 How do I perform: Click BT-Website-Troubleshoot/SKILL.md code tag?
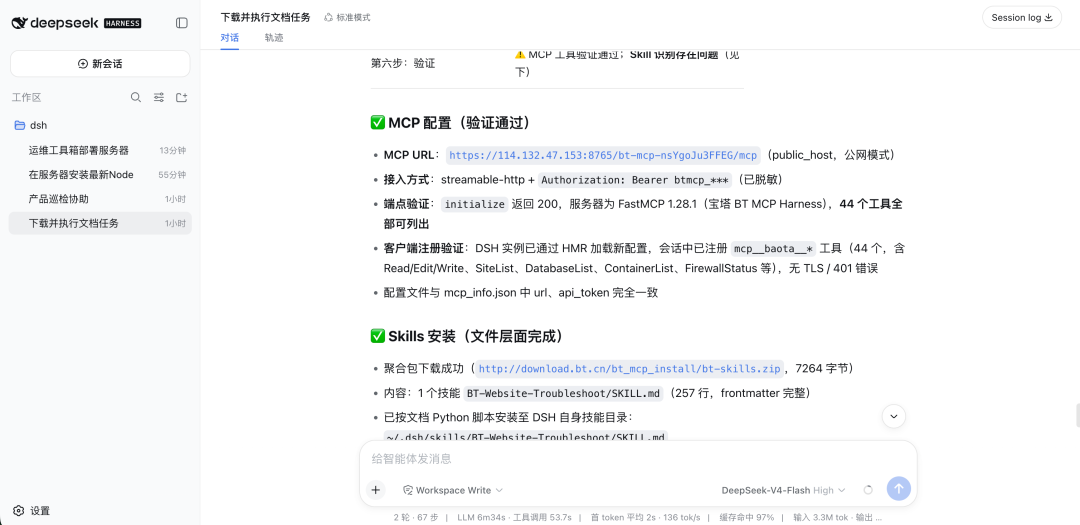pos(563,393)
